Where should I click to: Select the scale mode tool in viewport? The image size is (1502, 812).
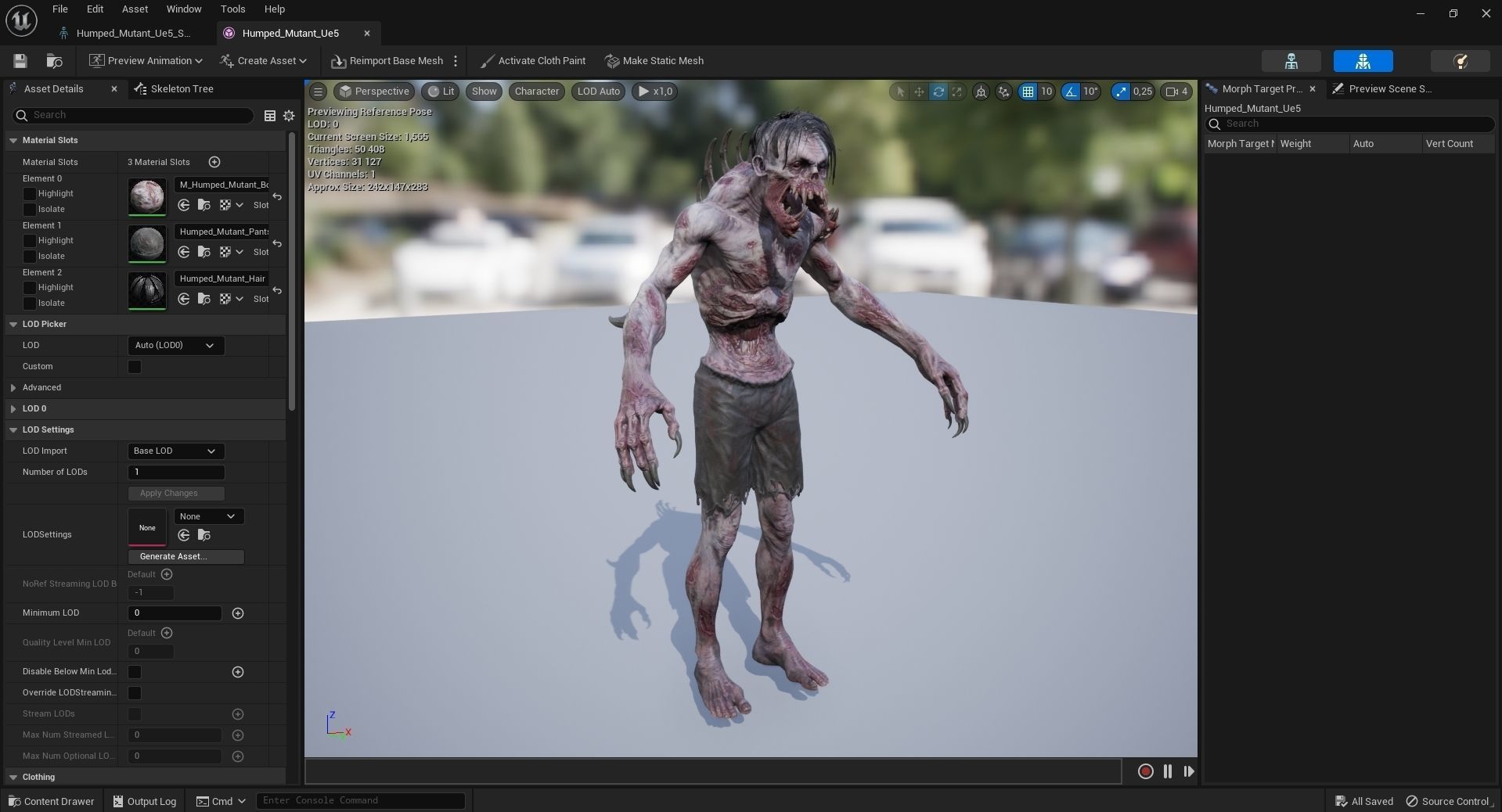(x=956, y=92)
